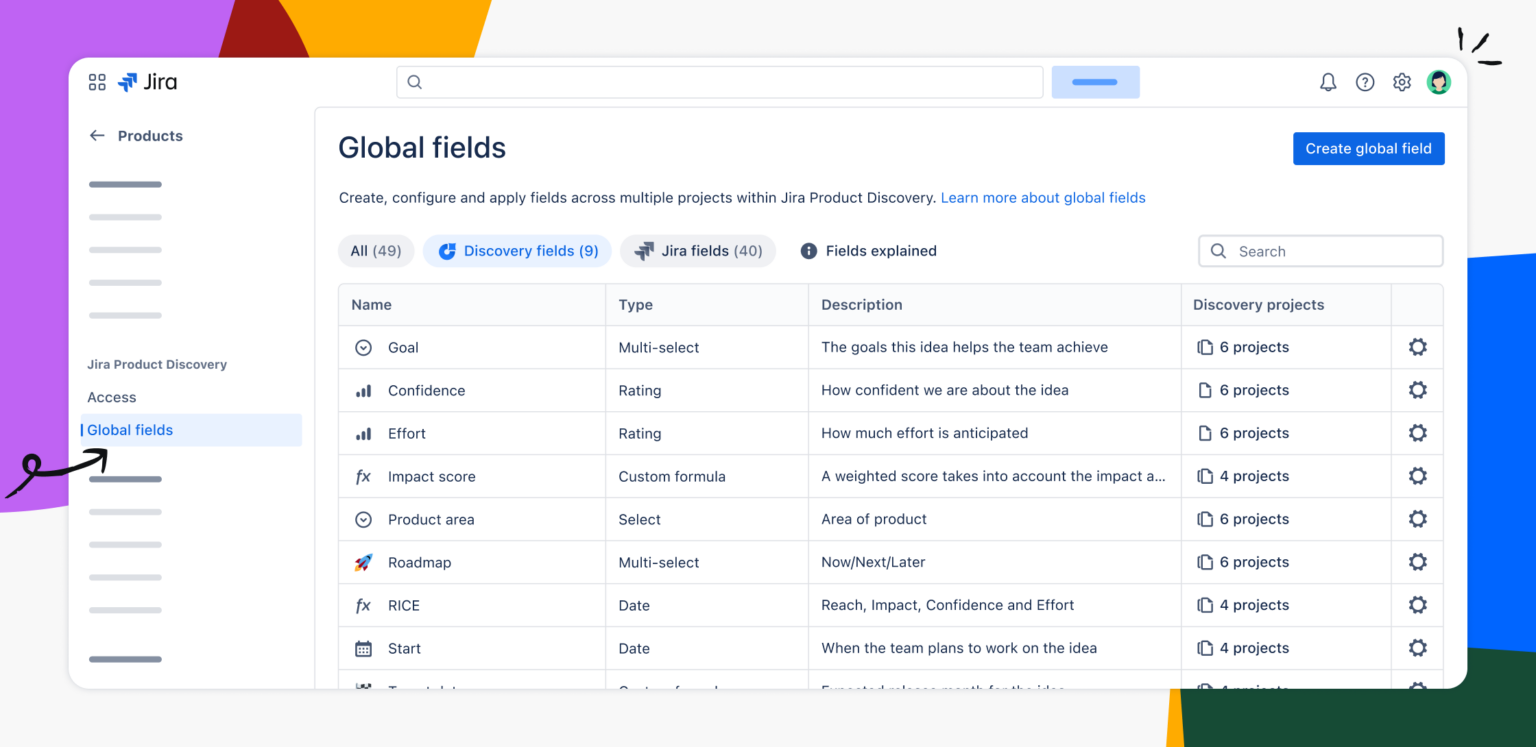Click the Create global field button

(x=1368, y=148)
